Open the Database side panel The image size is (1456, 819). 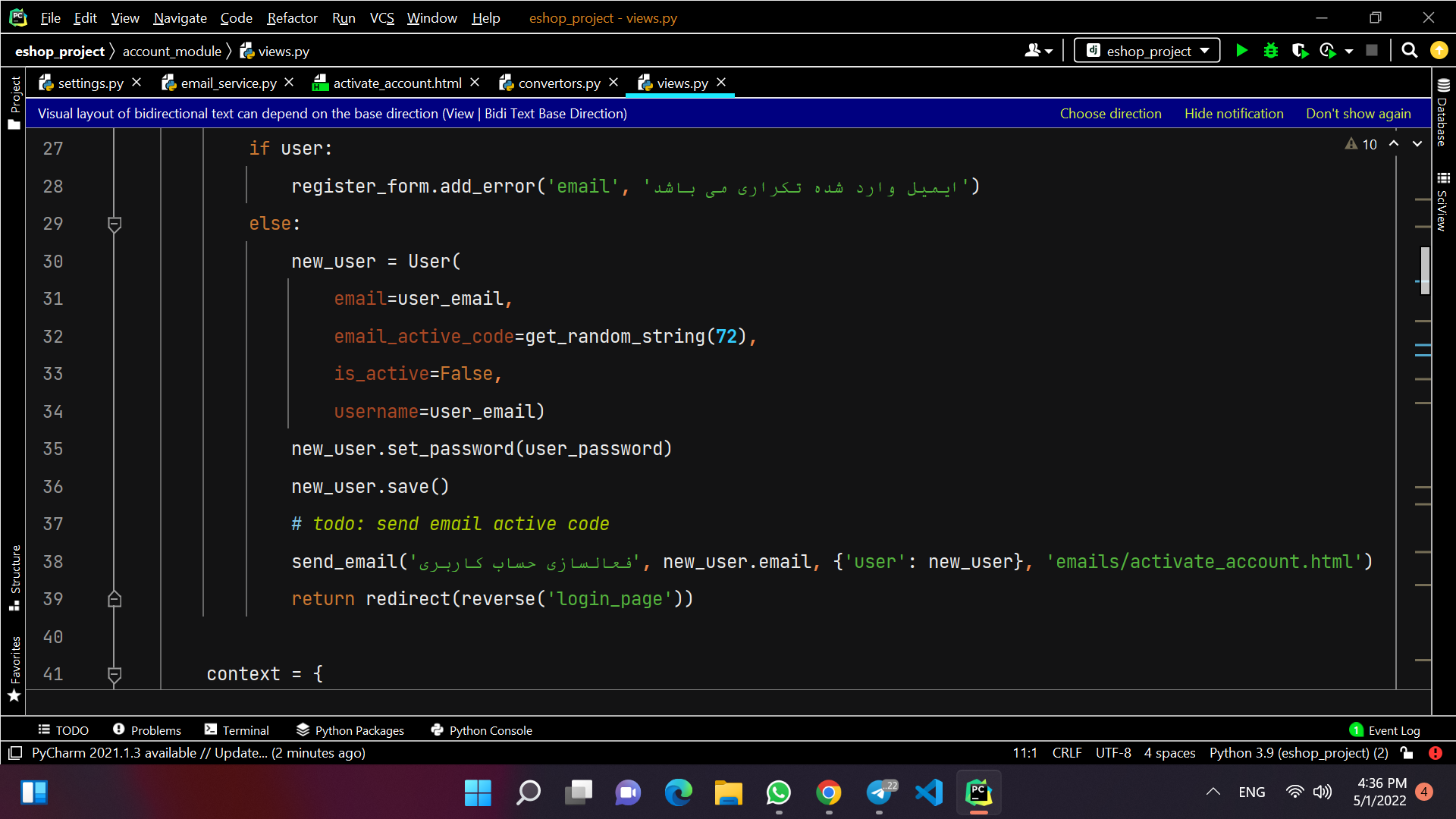(1443, 113)
